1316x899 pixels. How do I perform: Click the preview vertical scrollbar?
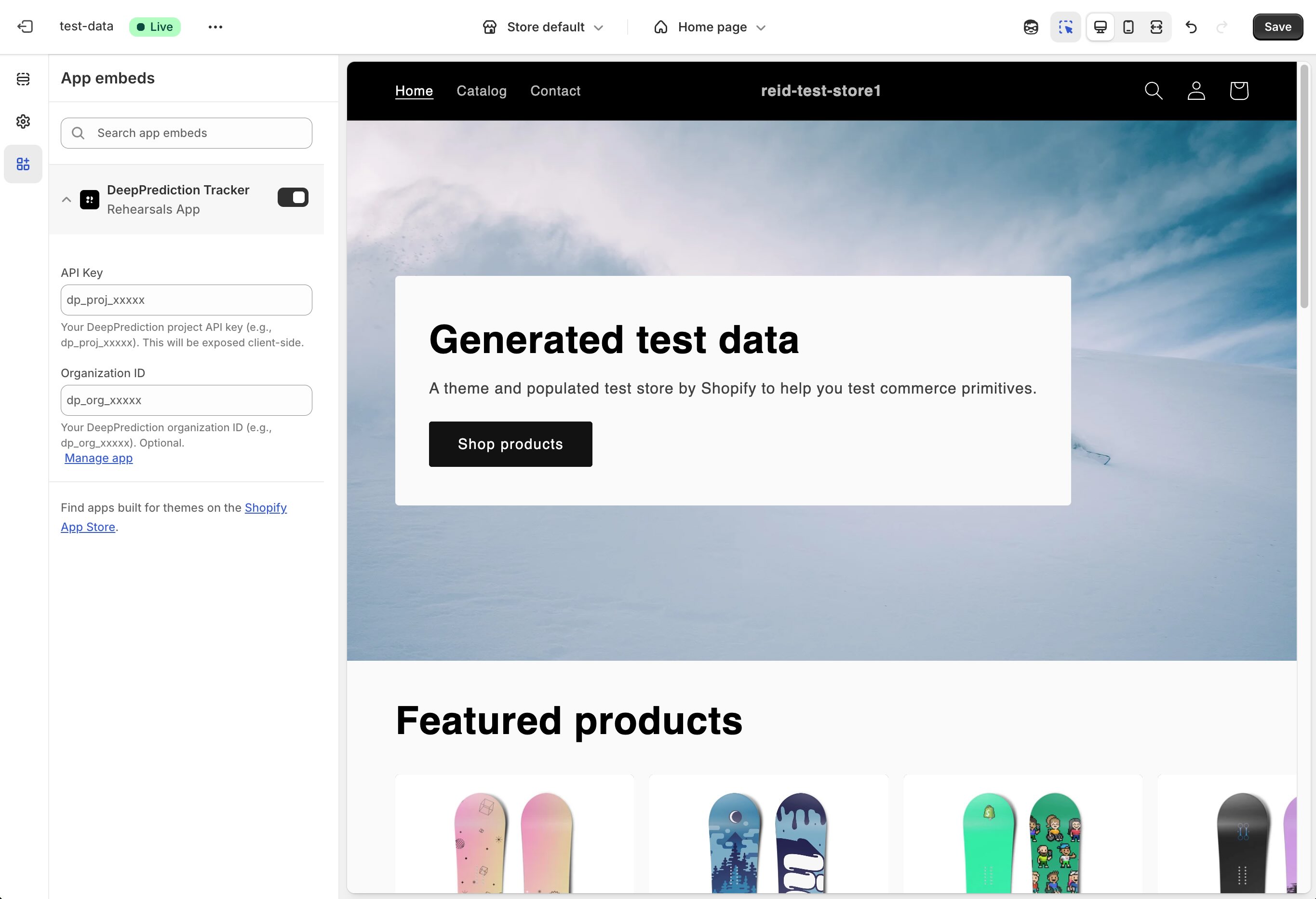[x=1304, y=187]
